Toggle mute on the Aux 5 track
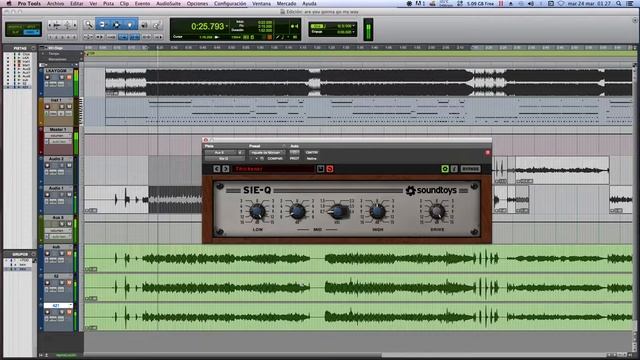Viewport: 640px width, 360px height. click(x=69, y=224)
